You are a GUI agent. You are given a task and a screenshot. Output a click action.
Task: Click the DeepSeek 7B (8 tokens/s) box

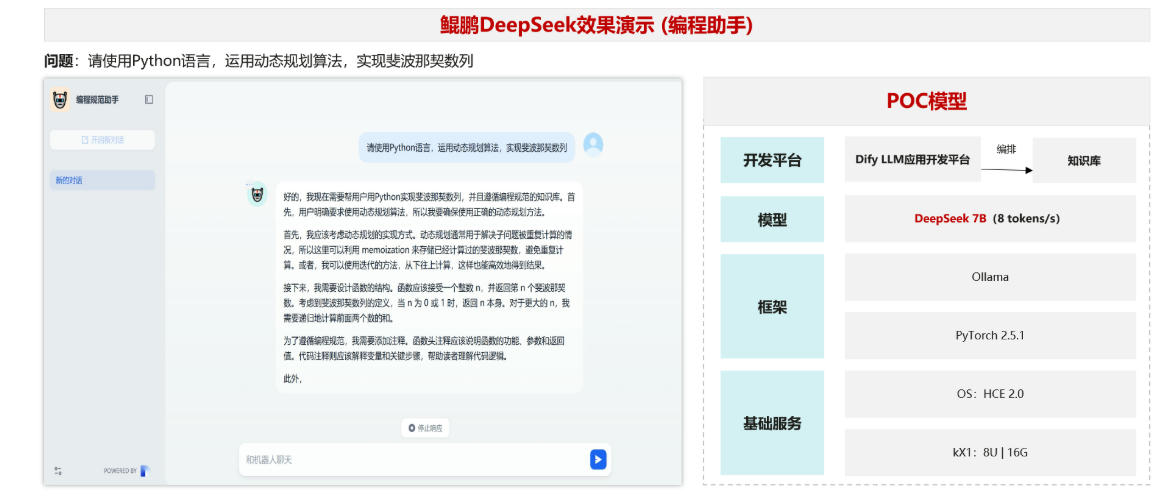click(990, 219)
